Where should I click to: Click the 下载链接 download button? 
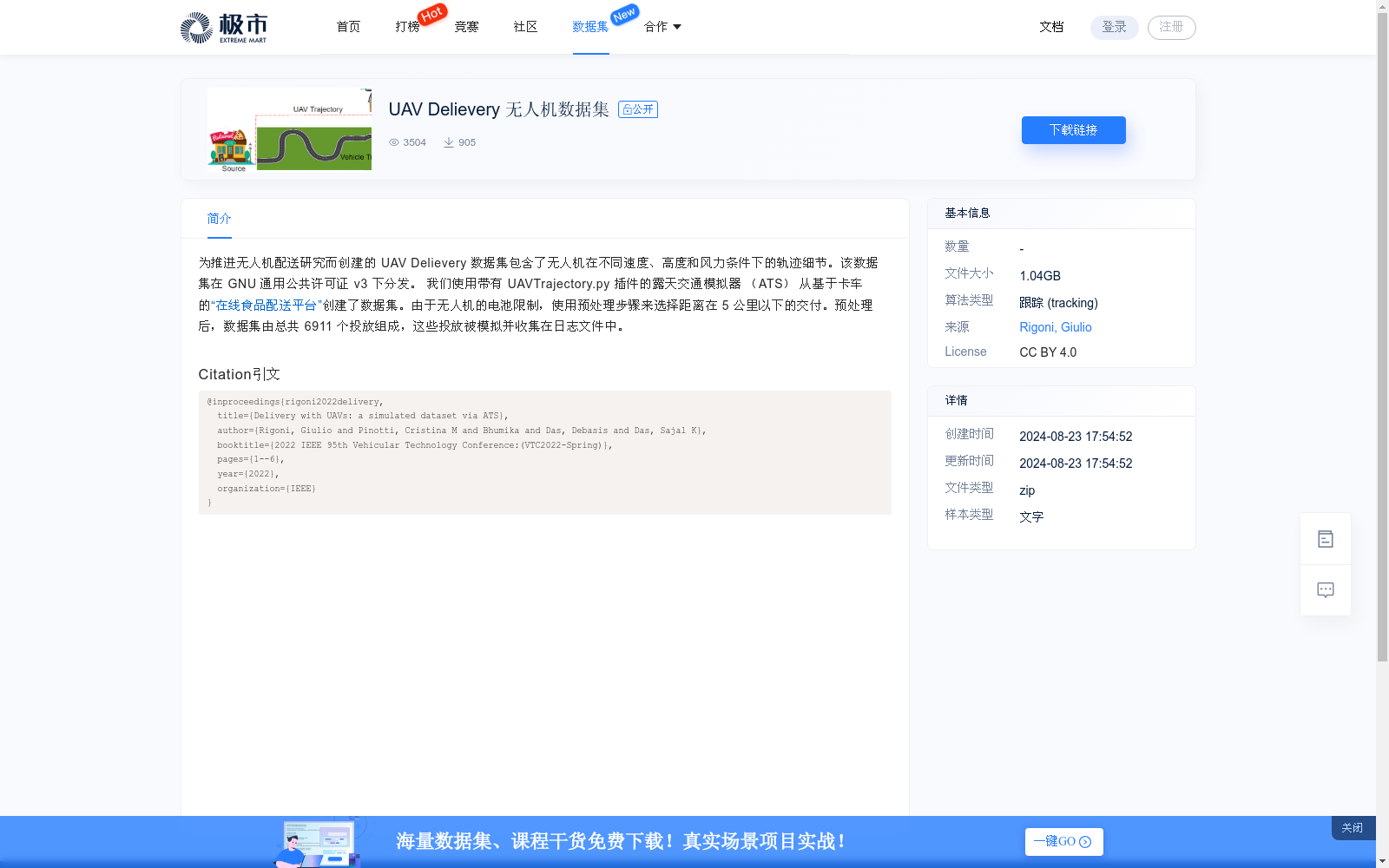(1073, 130)
